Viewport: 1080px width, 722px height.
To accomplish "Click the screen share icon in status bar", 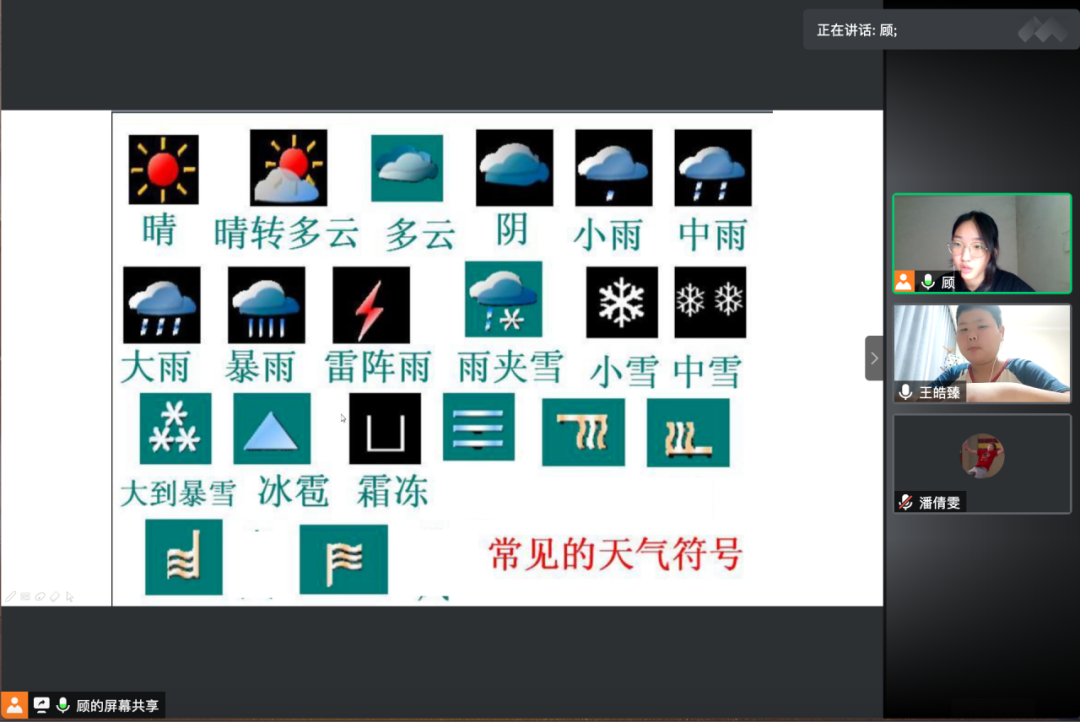I will tap(42, 705).
